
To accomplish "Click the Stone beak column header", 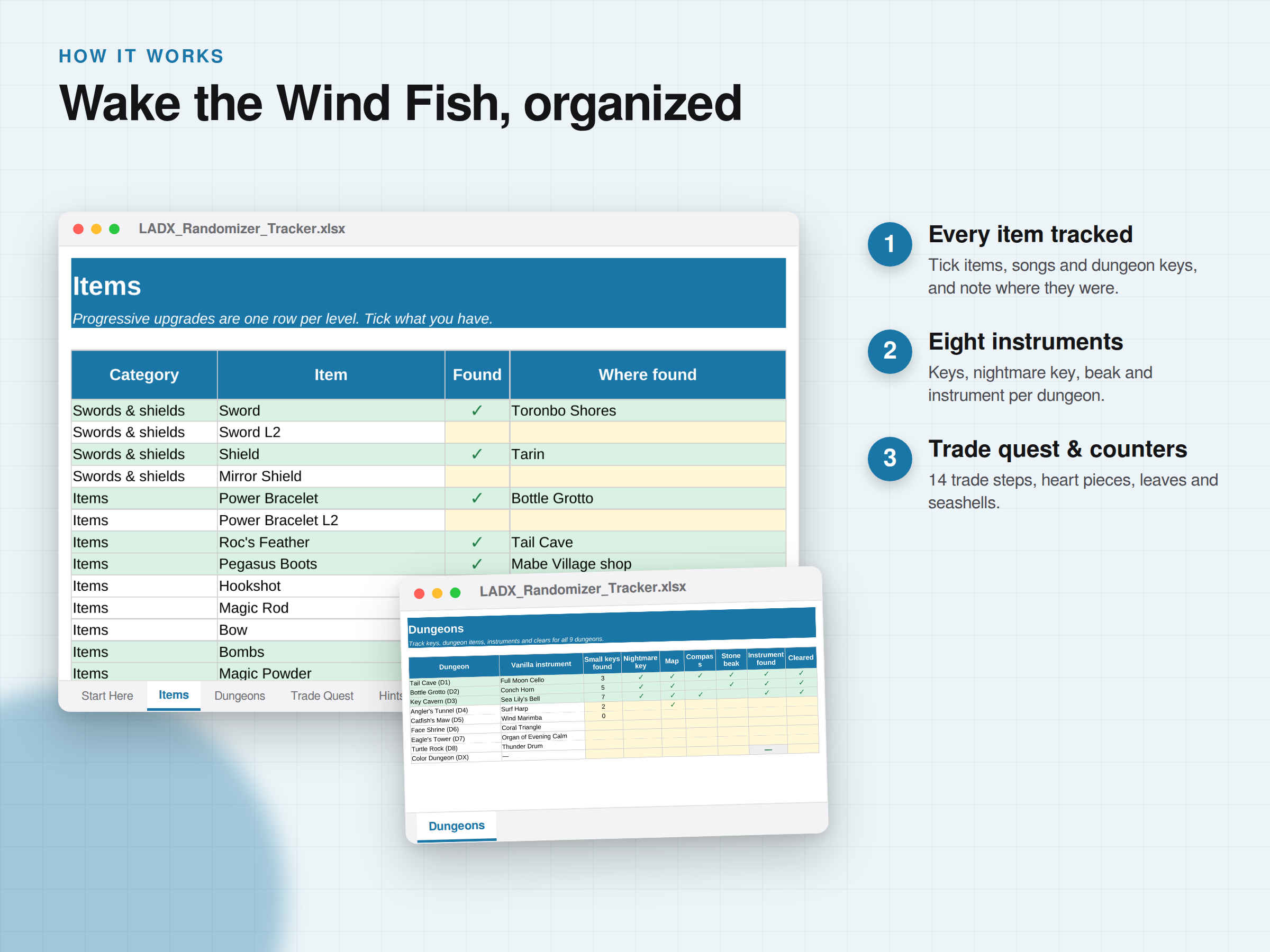I will coord(731,660).
